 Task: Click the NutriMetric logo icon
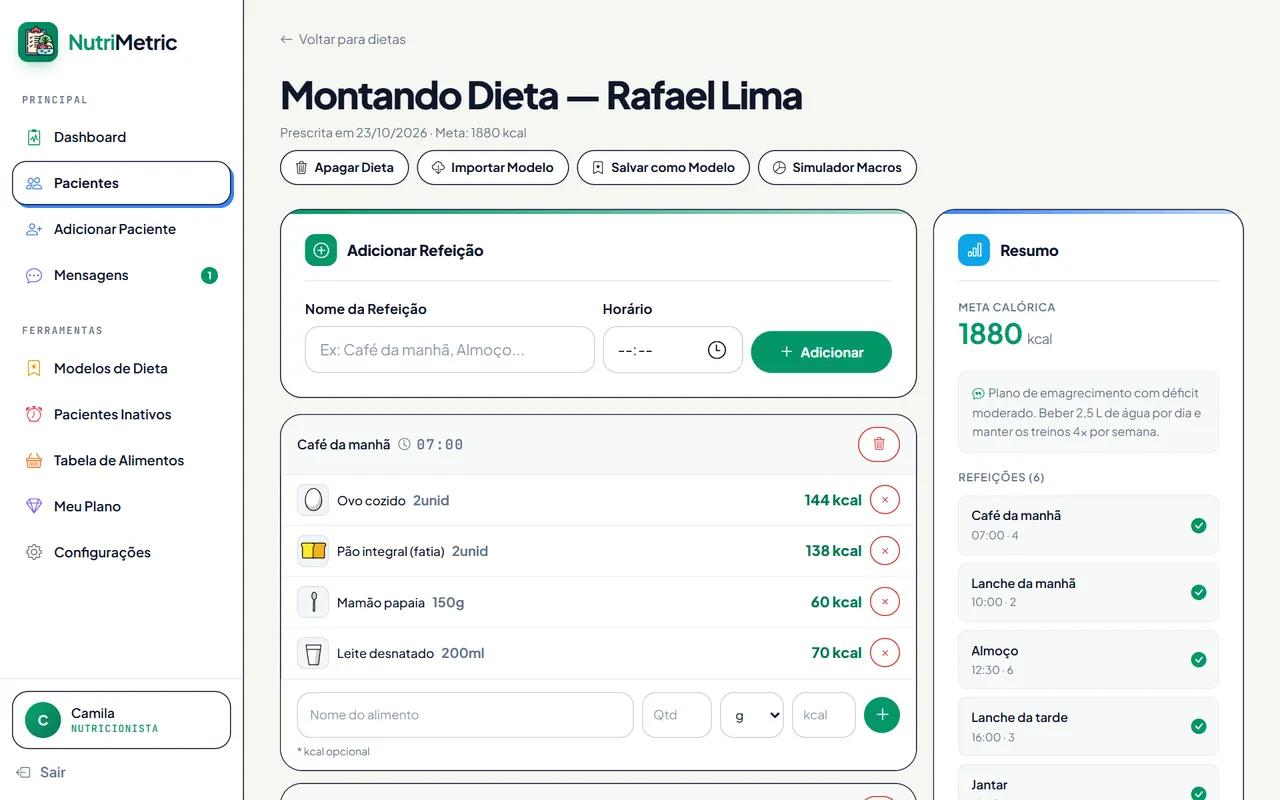tap(38, 42)
